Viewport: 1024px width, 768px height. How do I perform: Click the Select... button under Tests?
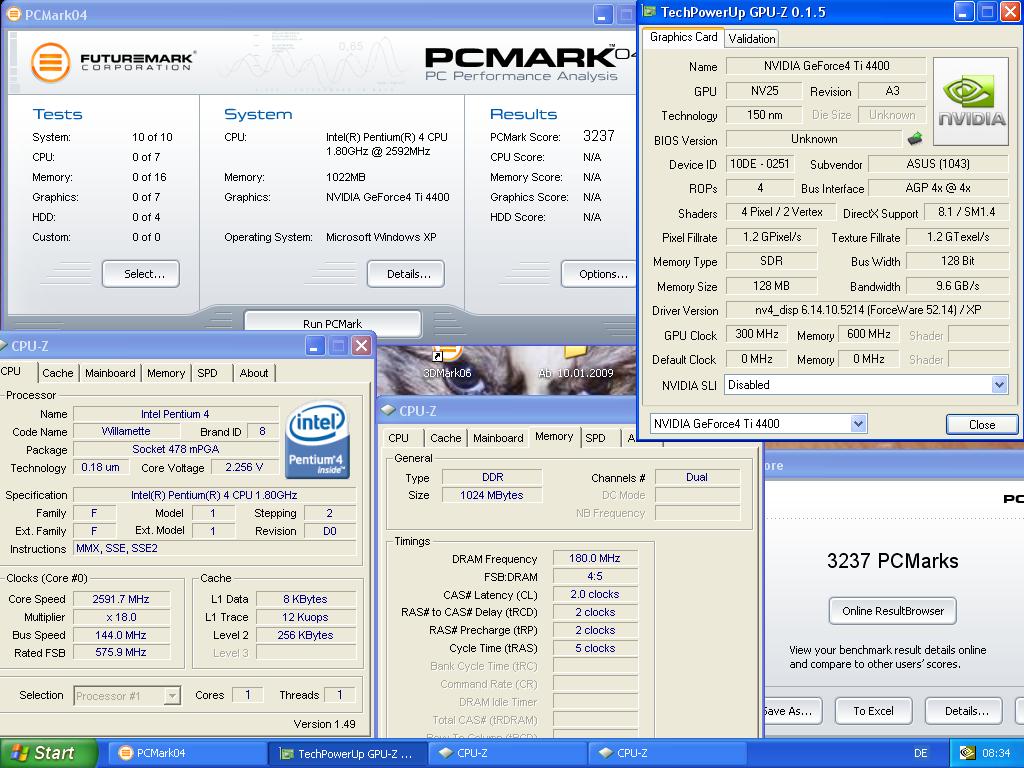141,274
